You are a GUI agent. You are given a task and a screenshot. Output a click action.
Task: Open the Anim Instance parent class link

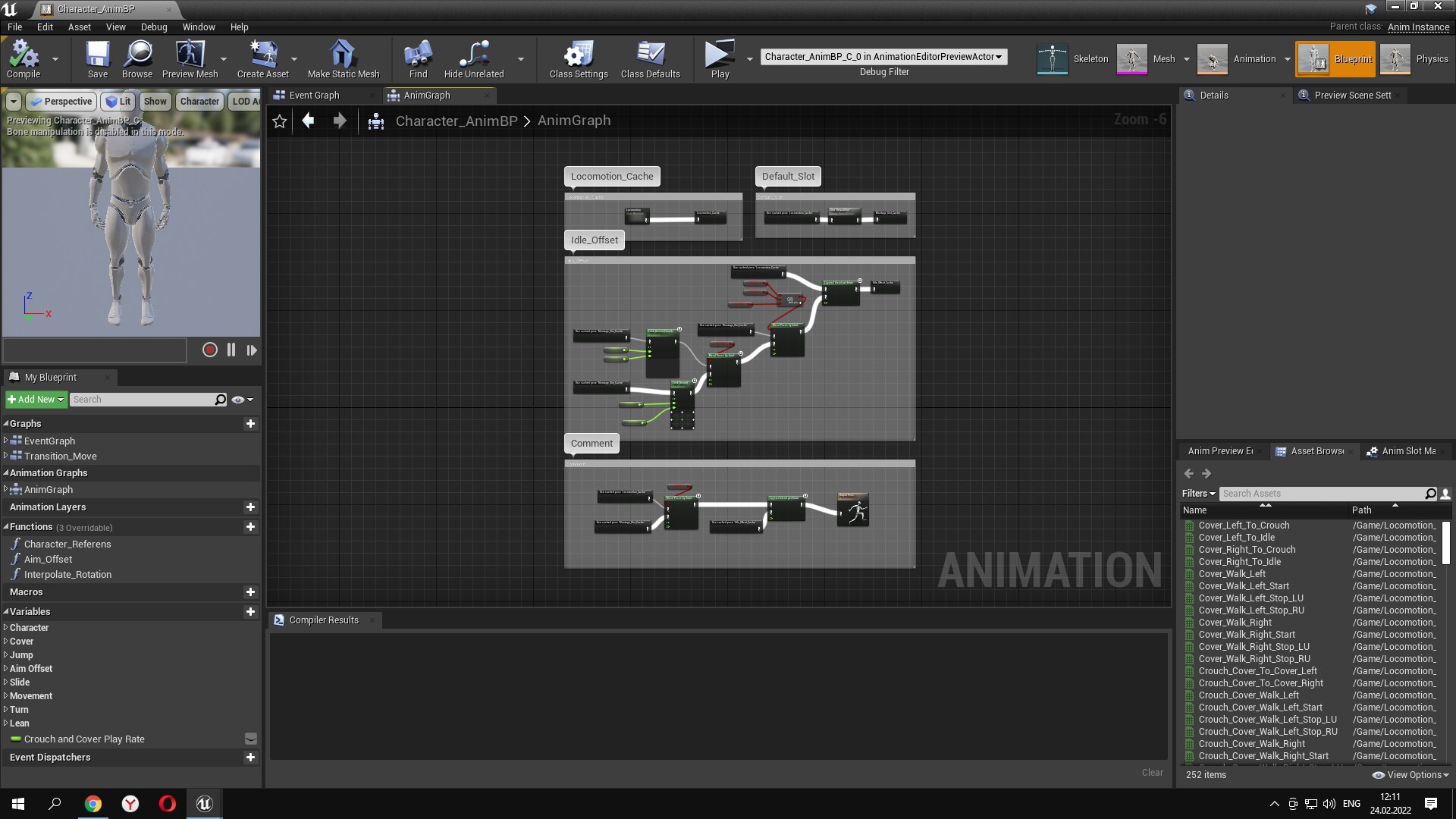point(1418,27)
